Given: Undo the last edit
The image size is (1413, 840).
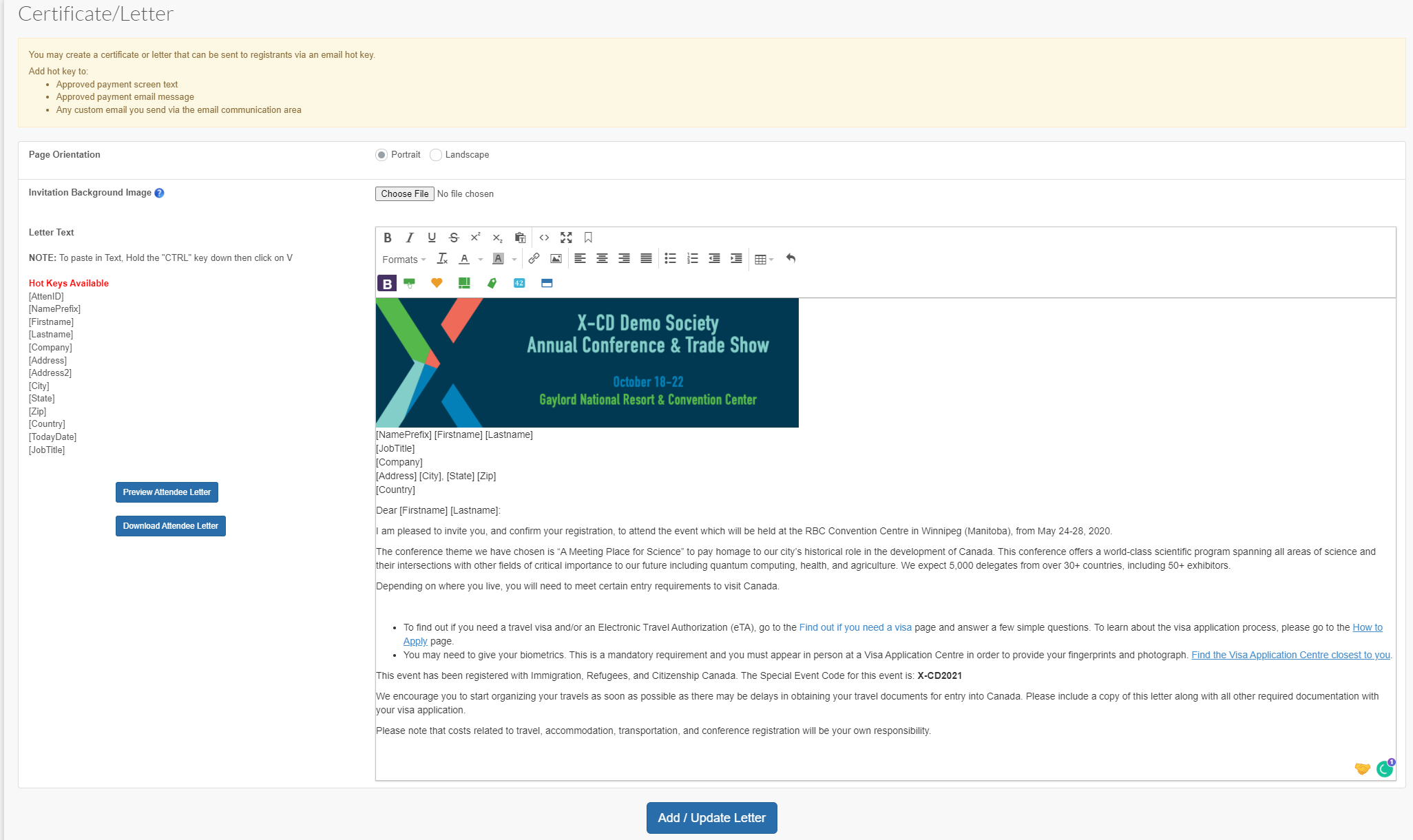Looking at the screenshot, I should (x=791, y=259).
